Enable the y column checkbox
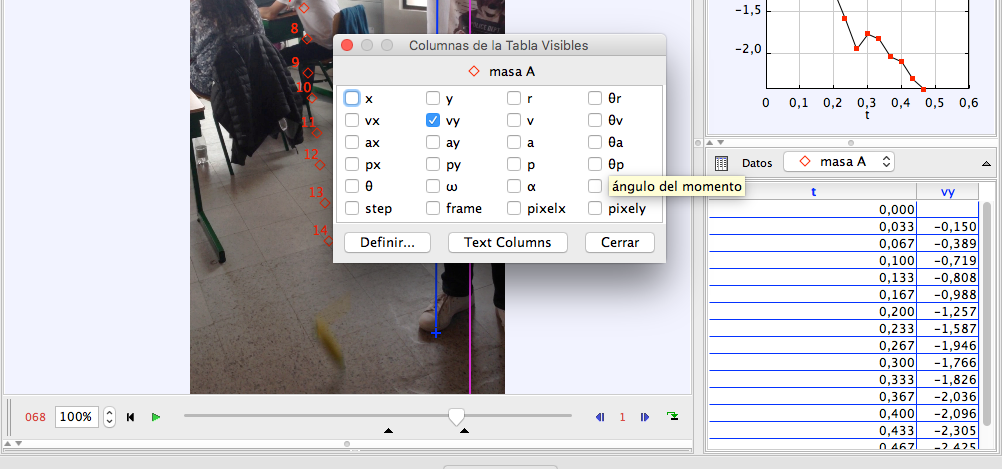 point(433,98)
